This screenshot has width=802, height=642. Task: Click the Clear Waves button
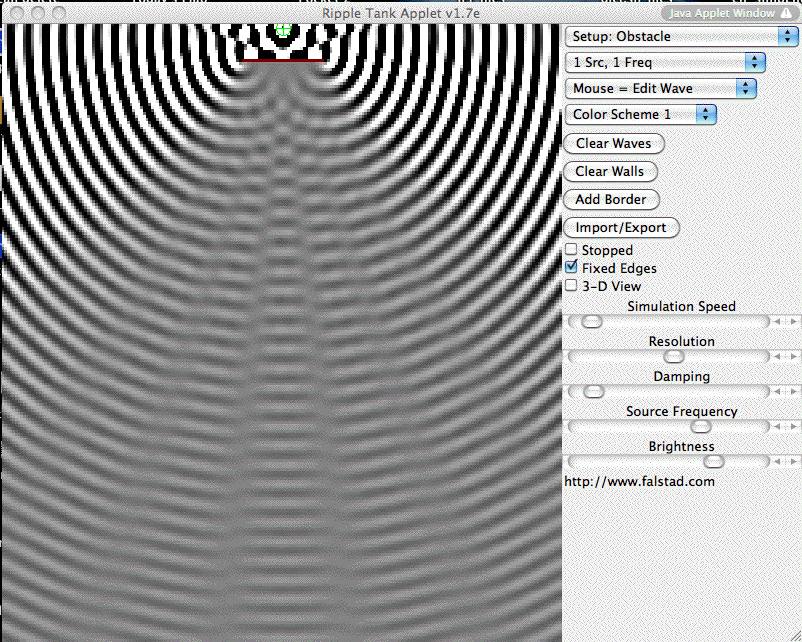pyautogui.click(x=614, y=143)
